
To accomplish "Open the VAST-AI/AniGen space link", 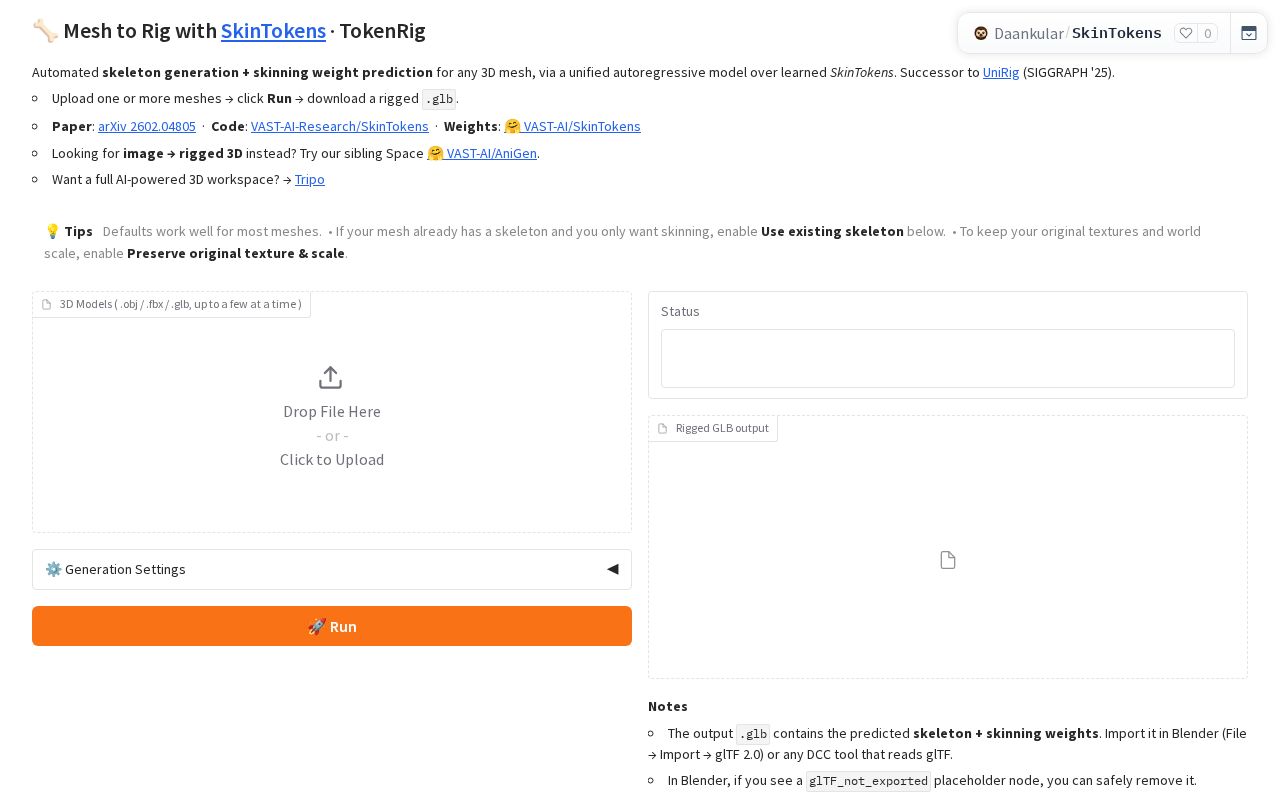I will point(492,153).
